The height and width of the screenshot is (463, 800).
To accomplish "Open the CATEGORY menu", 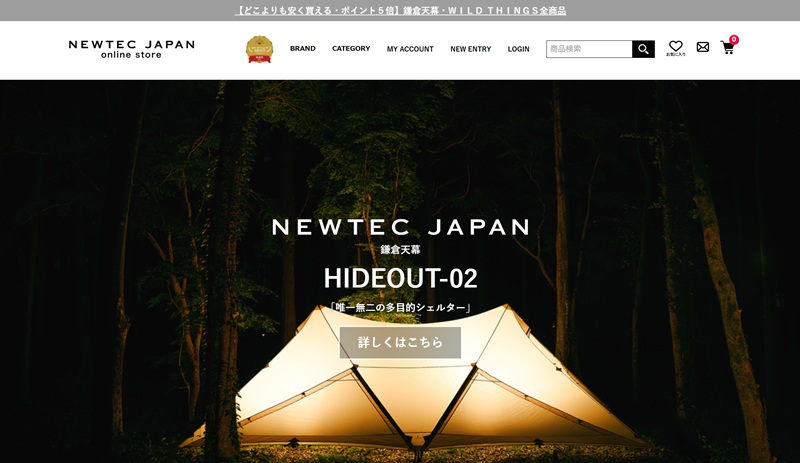I will click(351, 48).
